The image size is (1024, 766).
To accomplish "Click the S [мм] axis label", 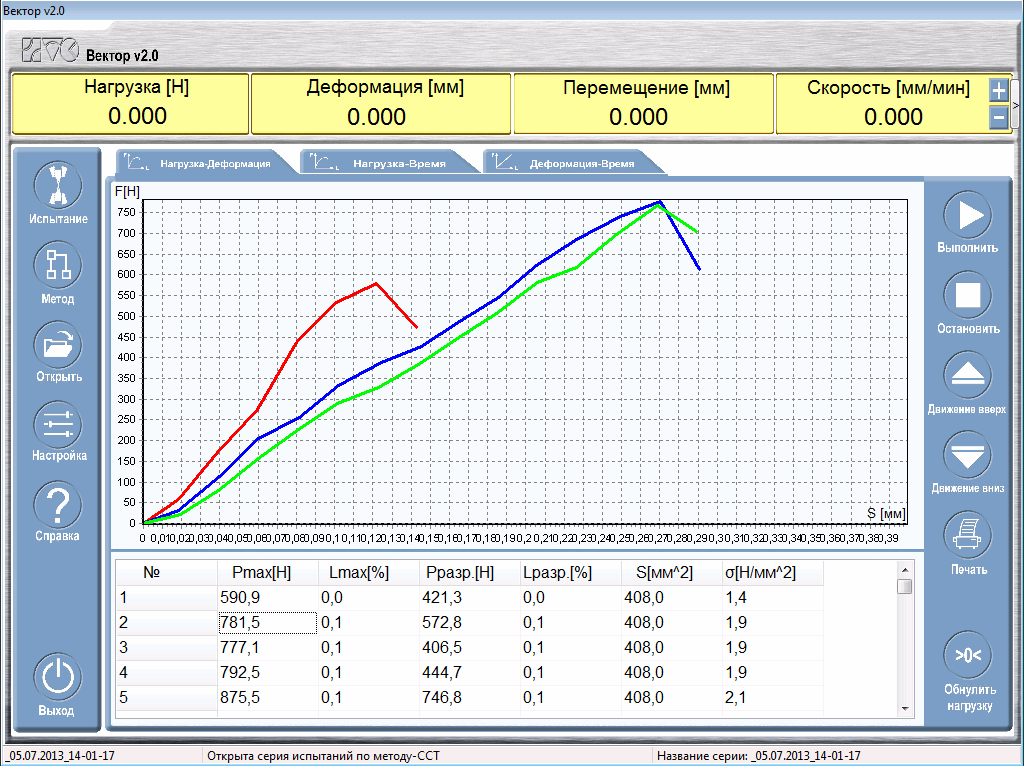I will (886, 513).
